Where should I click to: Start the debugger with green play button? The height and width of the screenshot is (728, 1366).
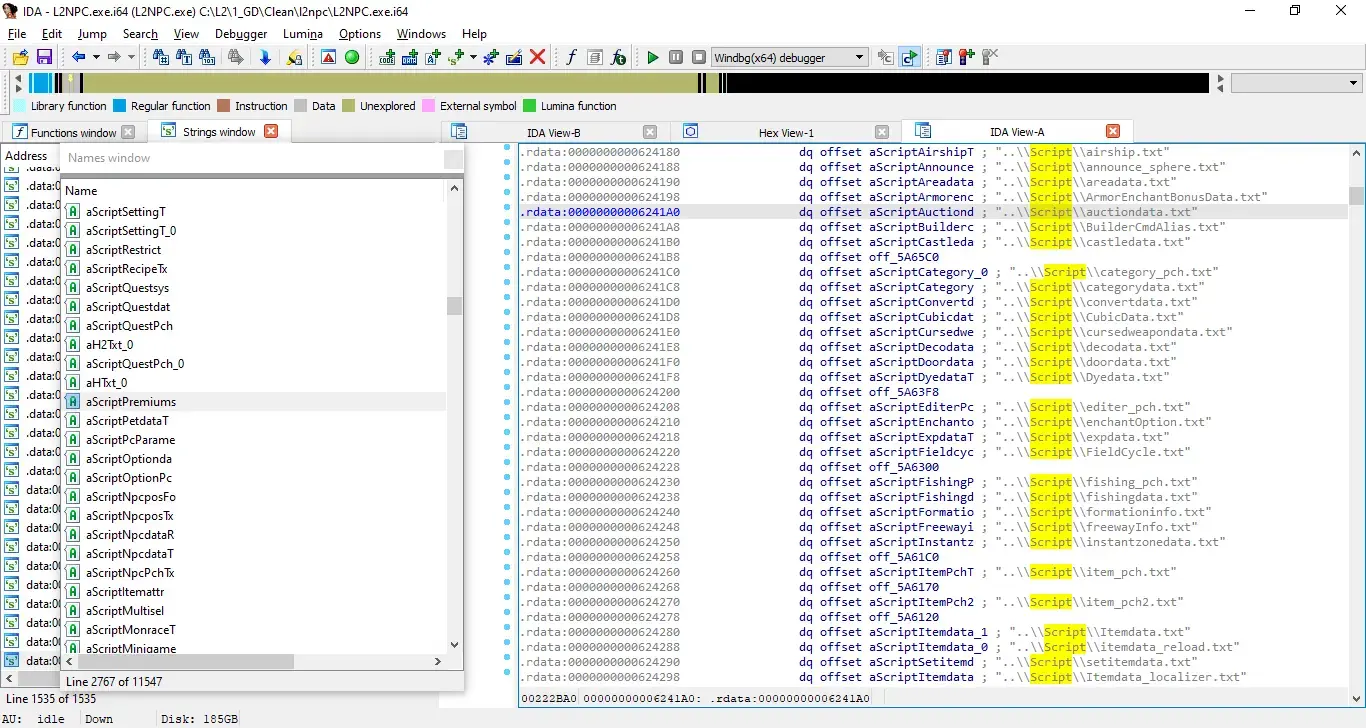point(653,57)
